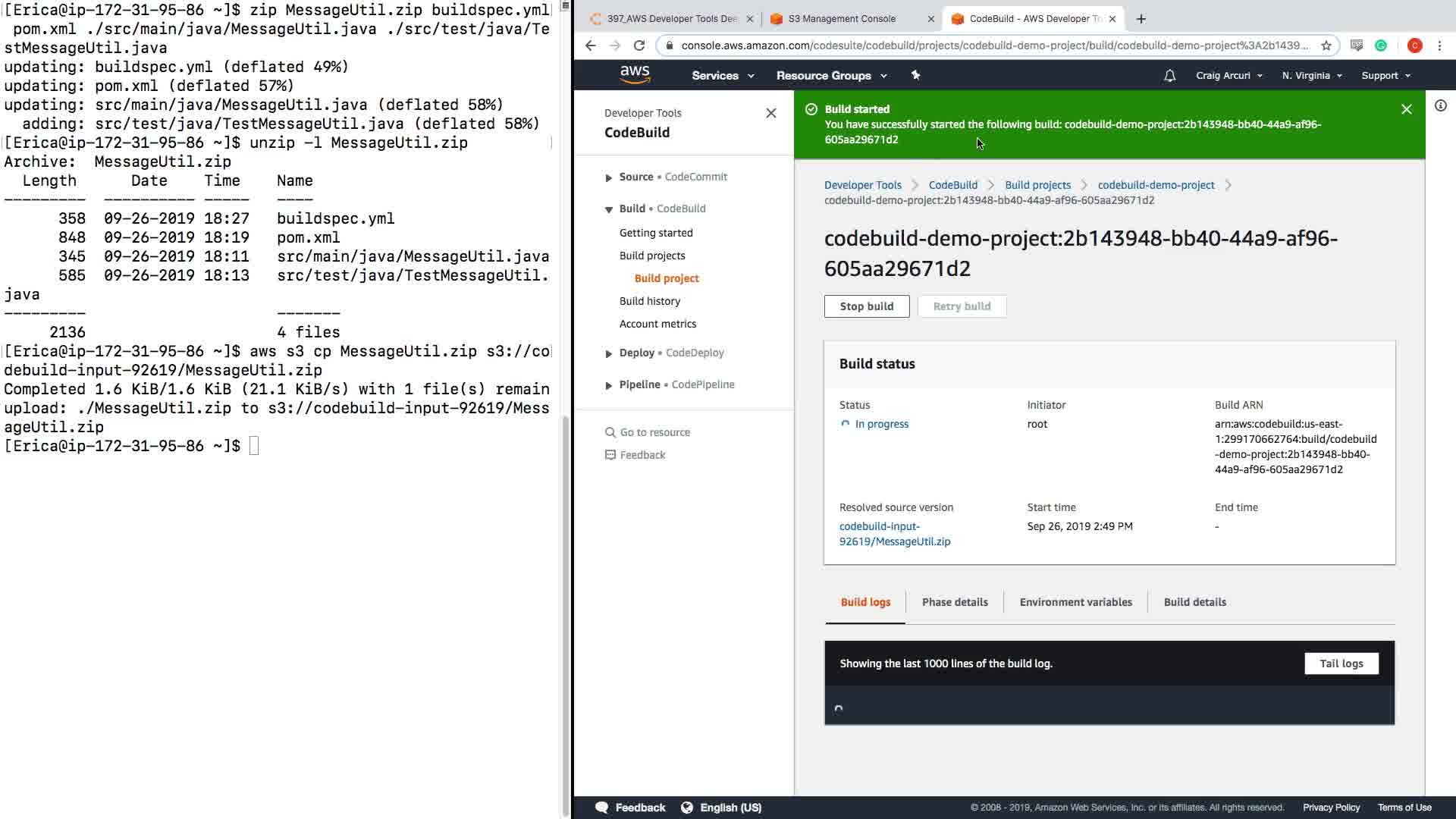Screen dimensions: 1456x819
Task: Bookmark page with star icon
Action: pyautogui.click(x=1326, y=45)
